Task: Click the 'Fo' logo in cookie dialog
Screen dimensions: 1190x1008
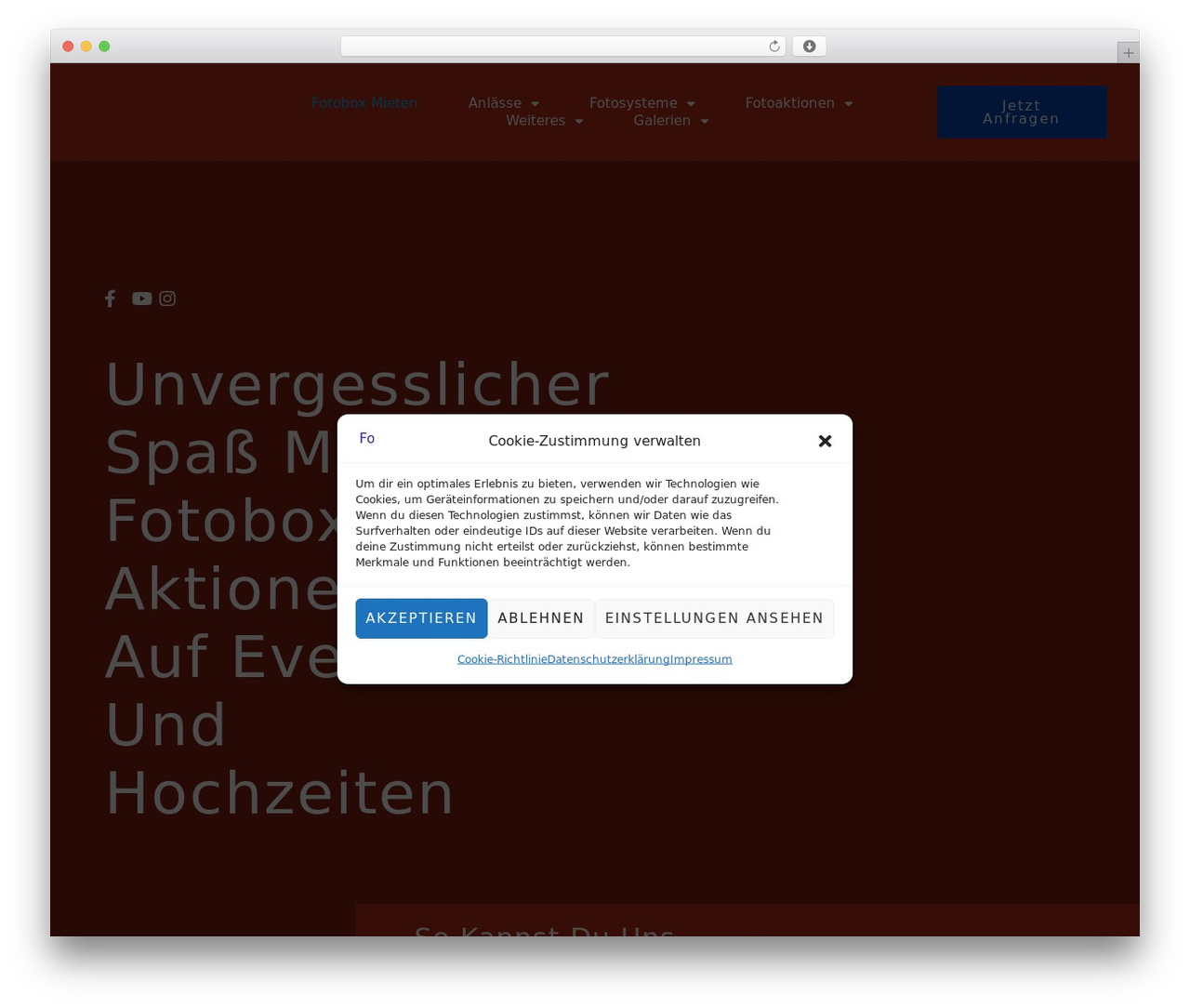Action: tap(367, 439)
